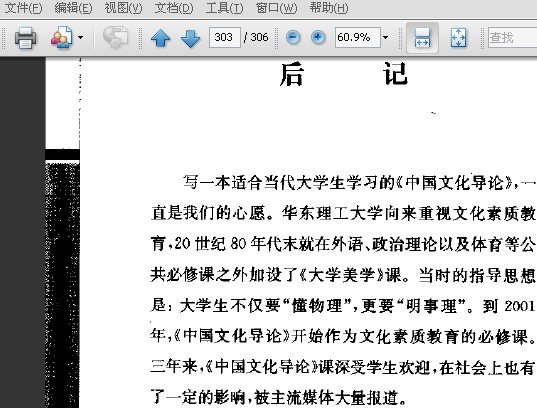Viewport: 537px width, 408px height.
Task: Click the text 华东理工大学 in the document
Action: [333, 213]
